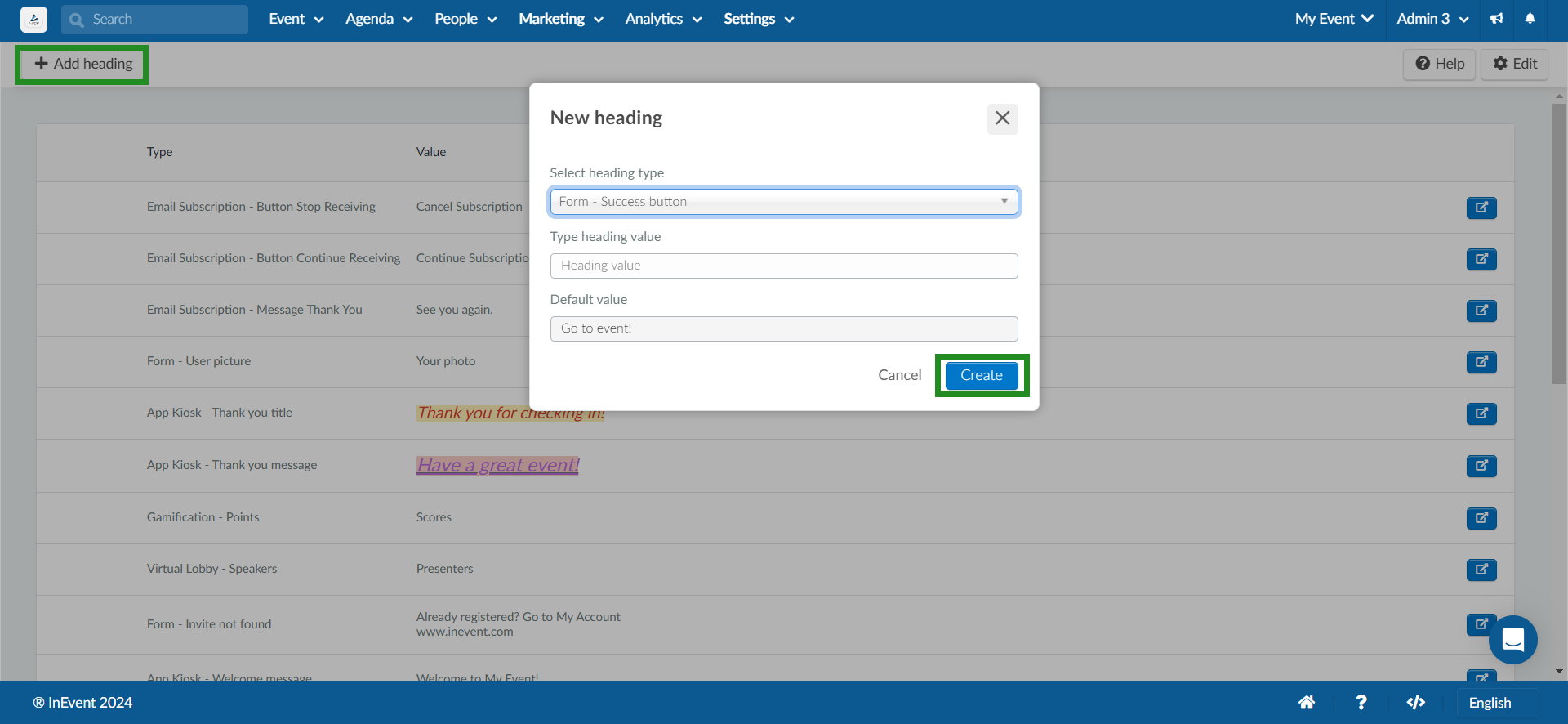Open the Analytics menu

coord(663,19)
